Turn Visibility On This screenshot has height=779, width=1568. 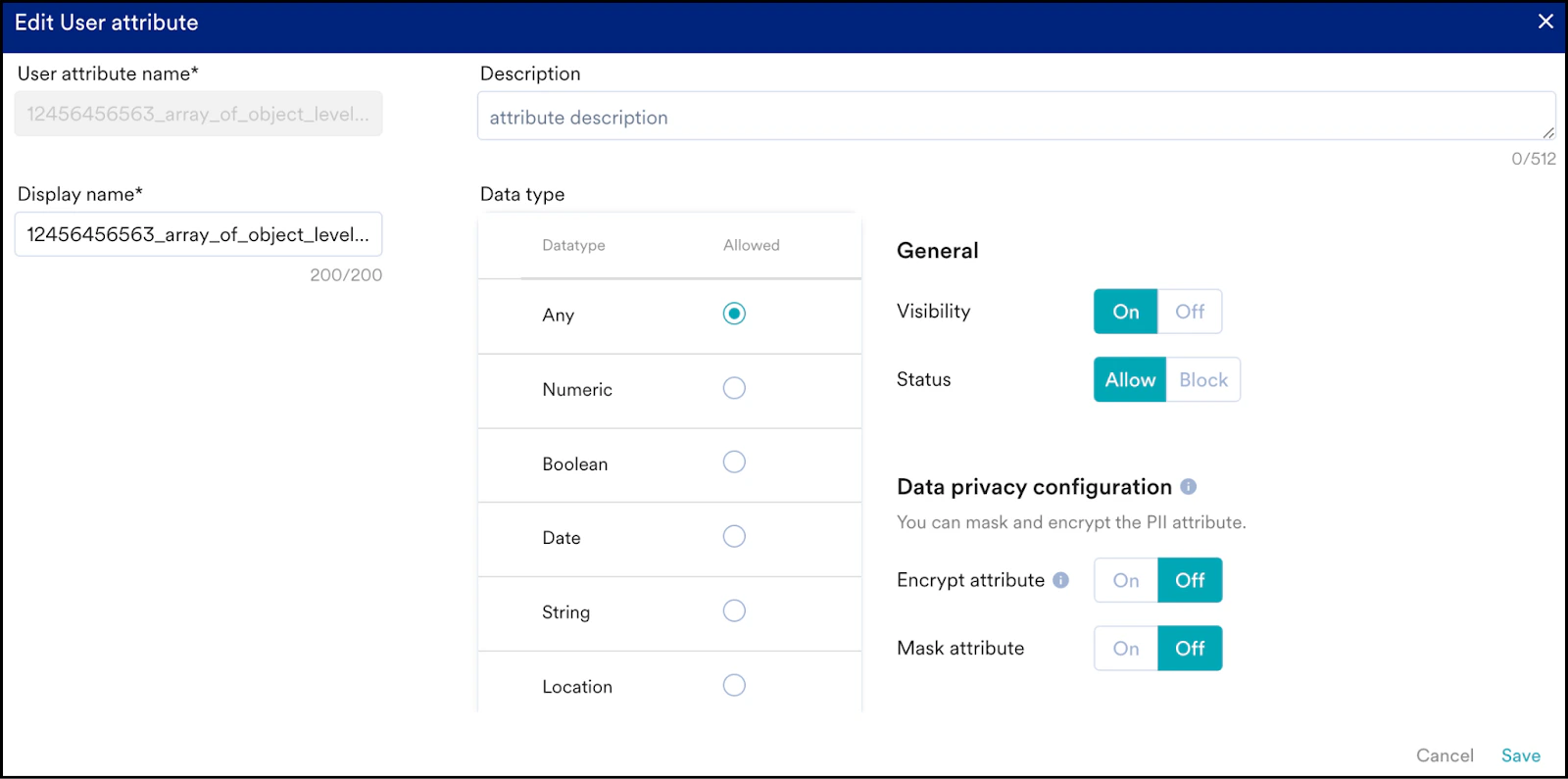point(1125,312)
